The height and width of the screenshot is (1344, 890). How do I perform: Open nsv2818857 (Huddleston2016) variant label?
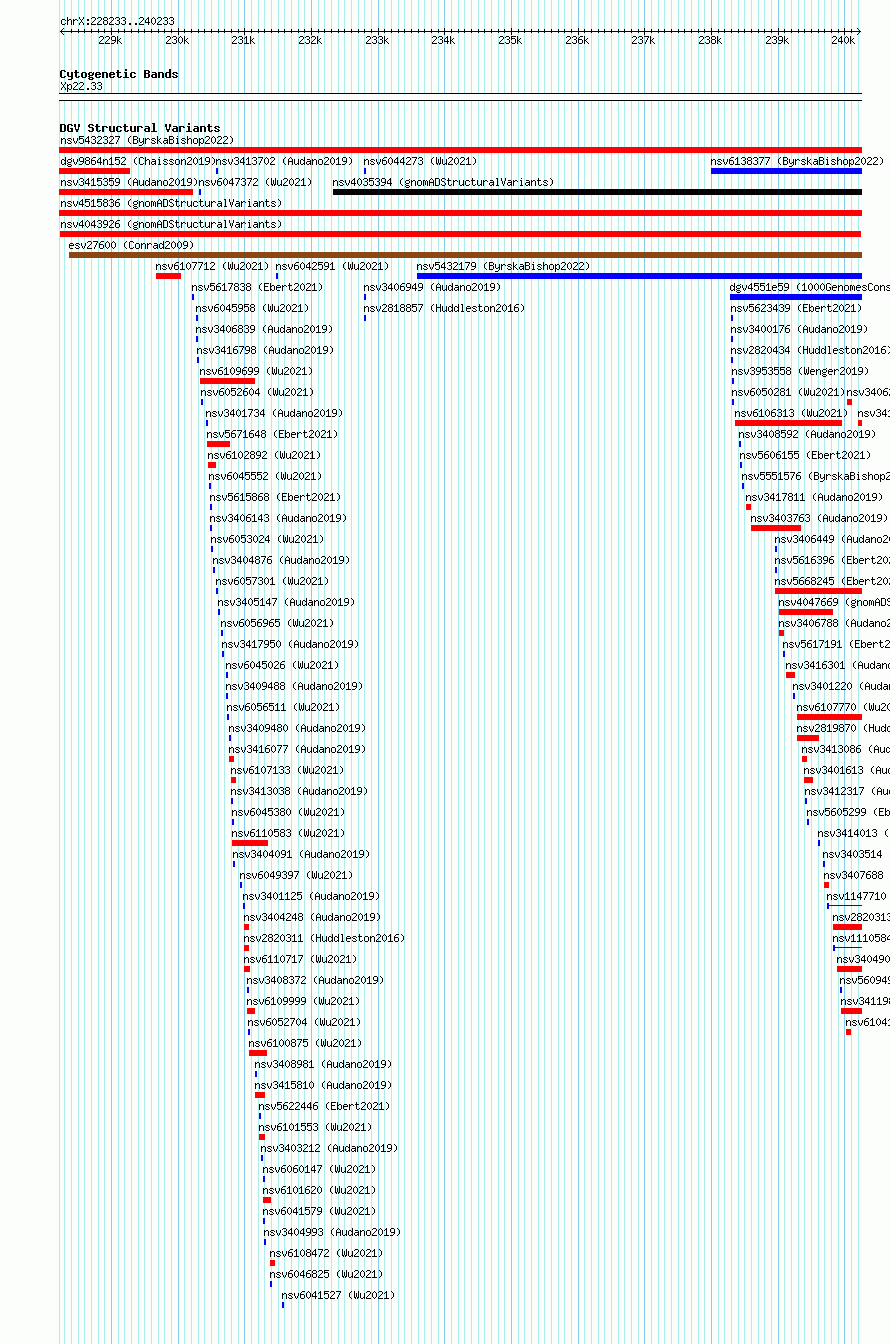[444, 308]
